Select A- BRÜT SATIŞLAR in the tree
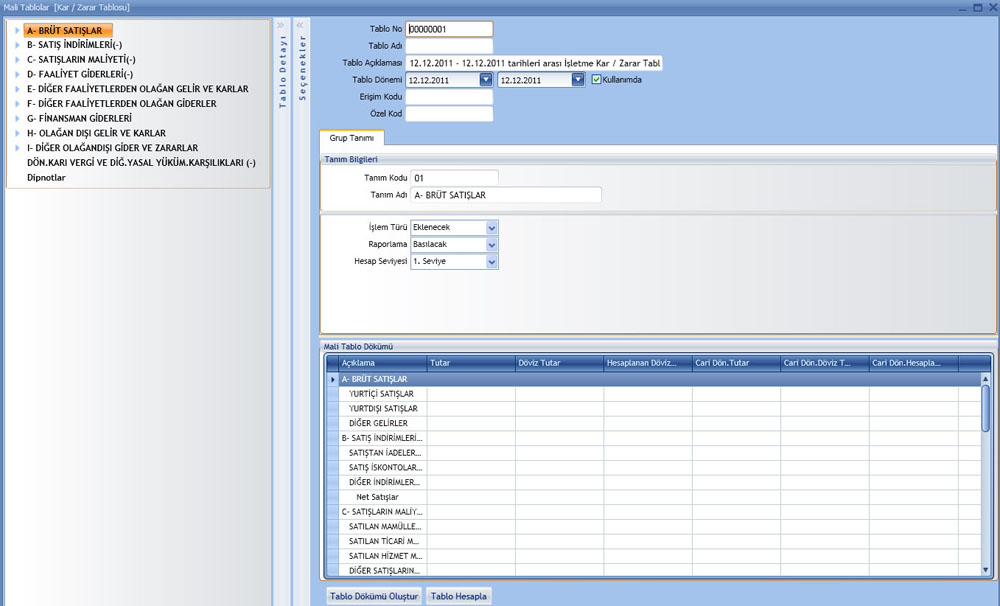 click(68, 30)
